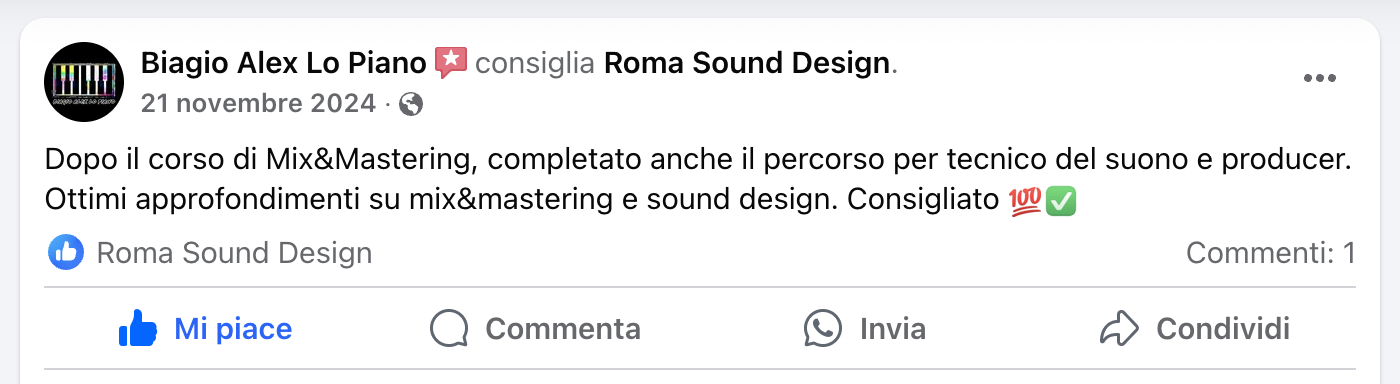The image size is (1400, 384).
Task: Click the WhatsApp Invia icon
Action: [823, 328]
